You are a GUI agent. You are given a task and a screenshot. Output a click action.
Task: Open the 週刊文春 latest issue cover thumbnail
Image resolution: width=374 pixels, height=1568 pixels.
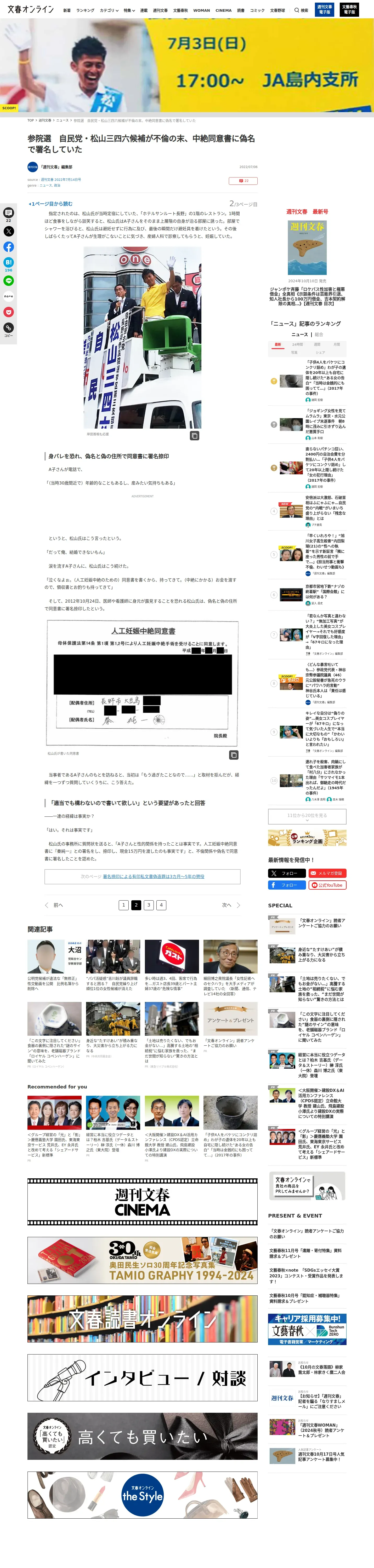click(x=307, y=248)
